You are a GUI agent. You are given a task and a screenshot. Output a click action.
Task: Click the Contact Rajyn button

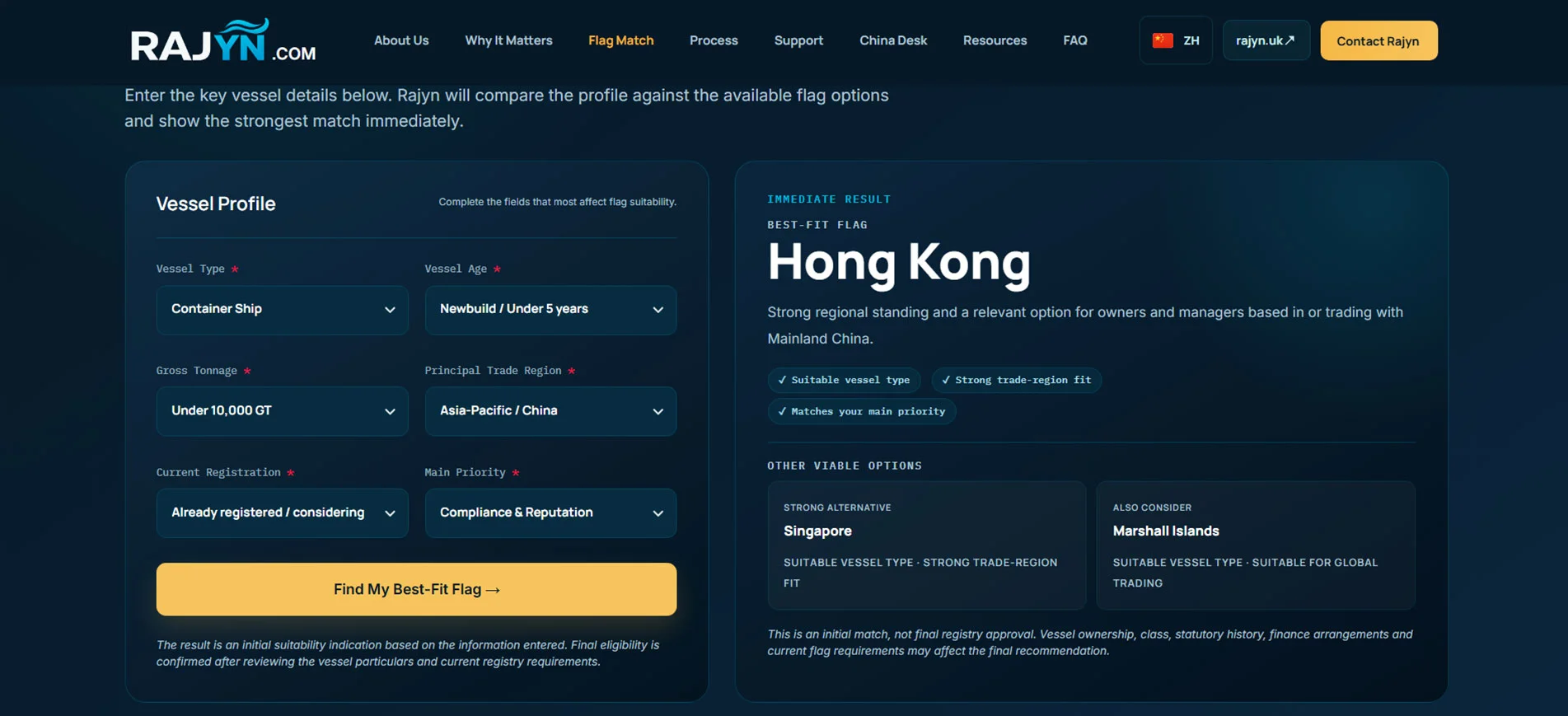(1378, 40)
